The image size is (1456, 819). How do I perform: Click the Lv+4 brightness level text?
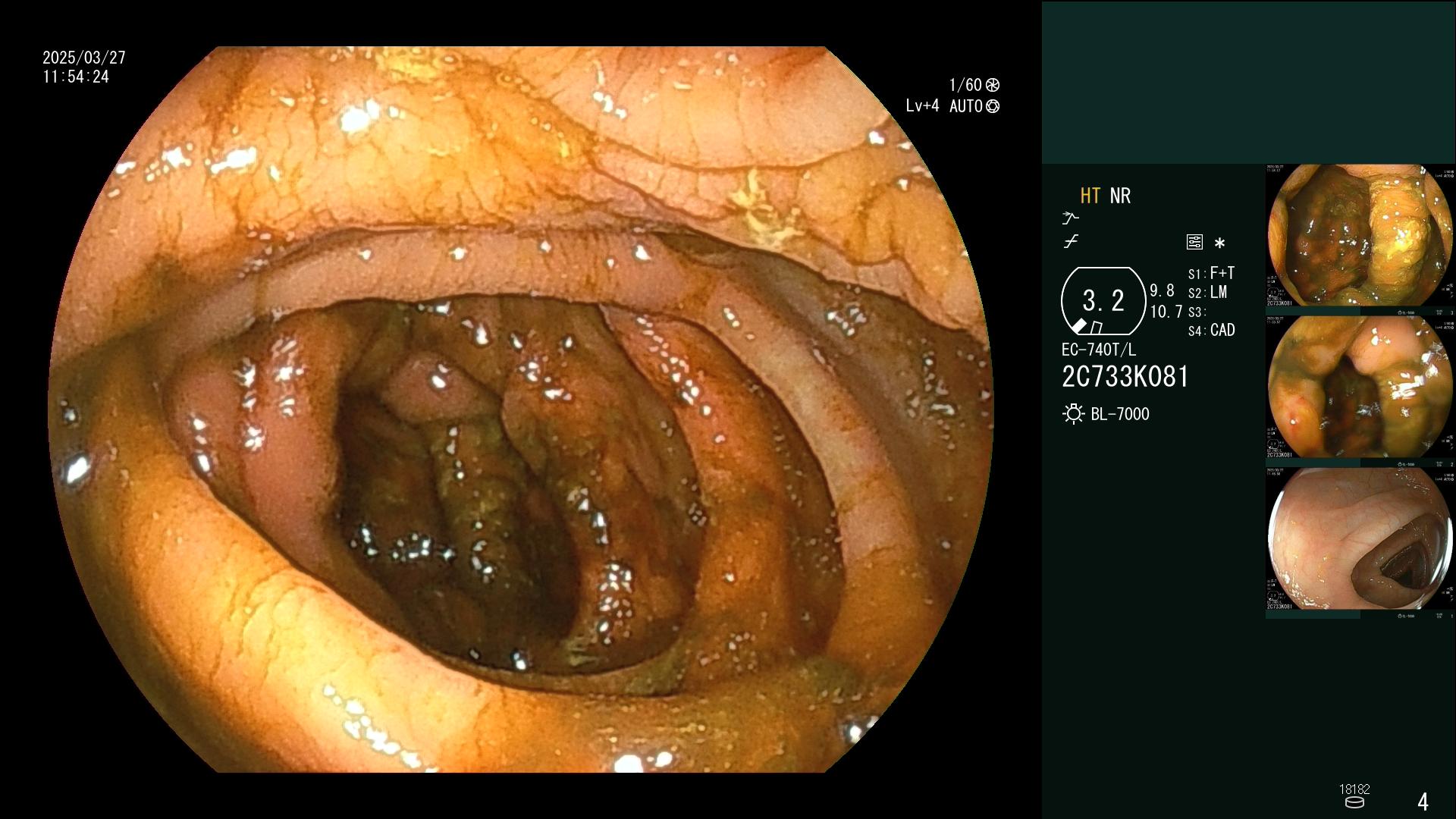[922, 106]
